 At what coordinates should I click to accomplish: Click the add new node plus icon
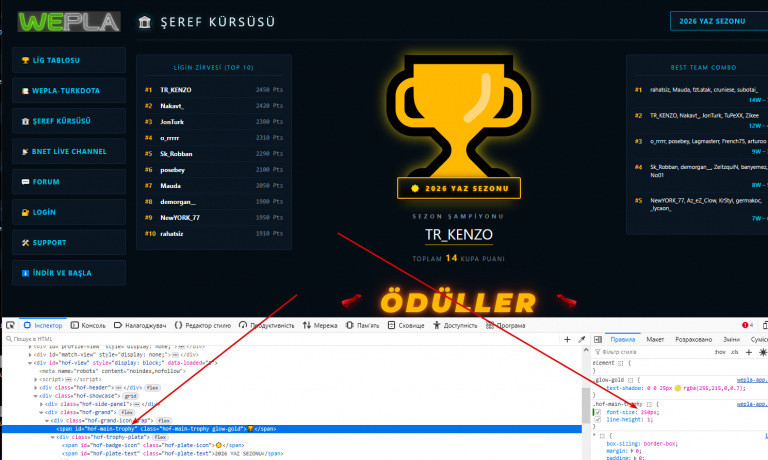pos(567,339)
